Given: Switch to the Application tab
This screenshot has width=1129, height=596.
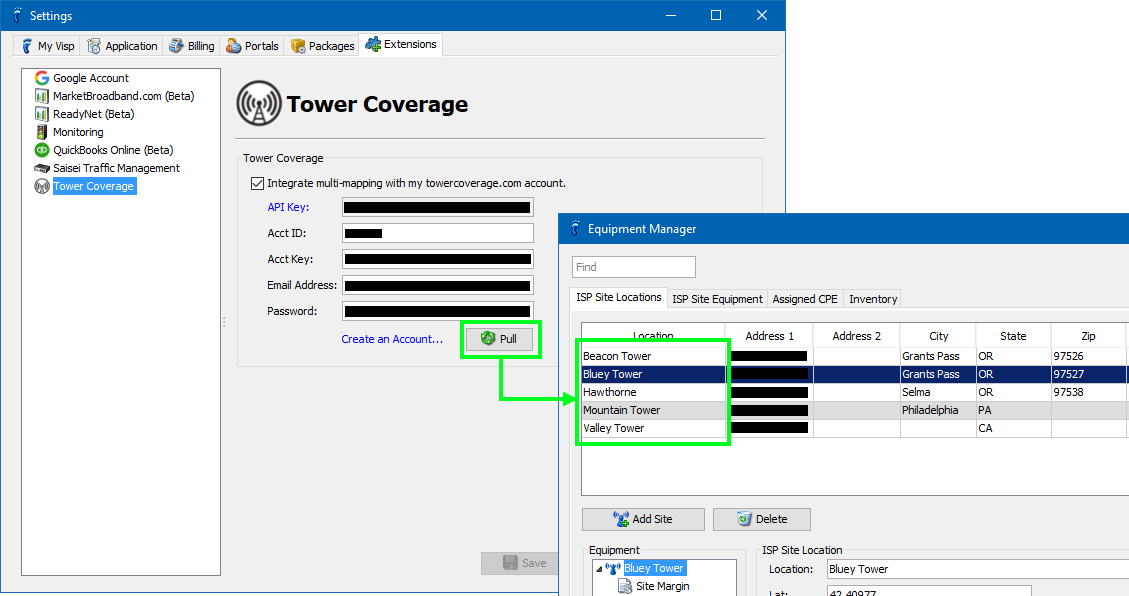Looking at the screenshot, I should pos(122,46).
